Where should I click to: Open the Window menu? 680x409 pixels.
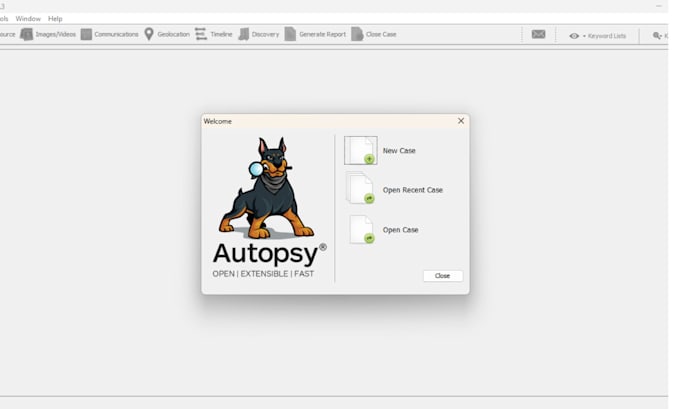coord(28,19)
